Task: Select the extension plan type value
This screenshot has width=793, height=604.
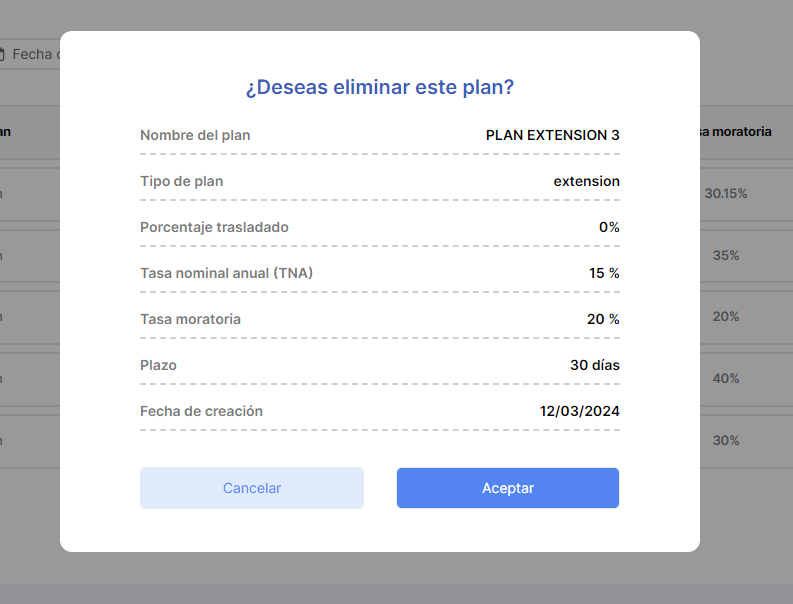Action: pyautogui.click(x=586, y=181)
